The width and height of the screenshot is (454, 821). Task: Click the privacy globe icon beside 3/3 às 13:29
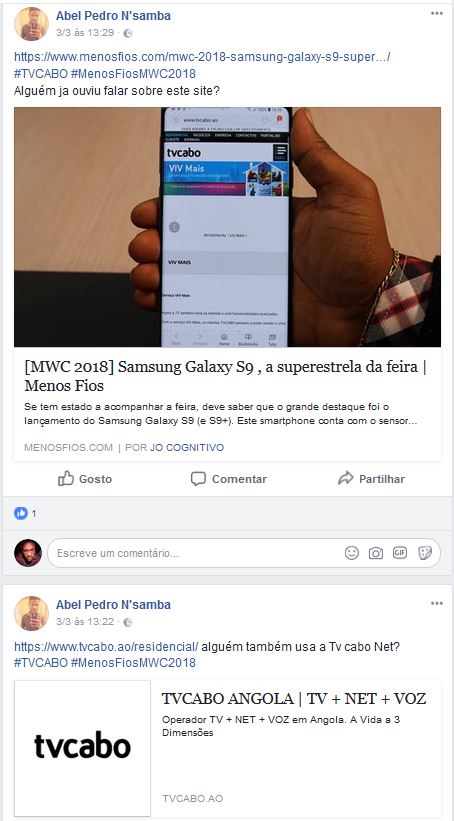coord(128,33)
